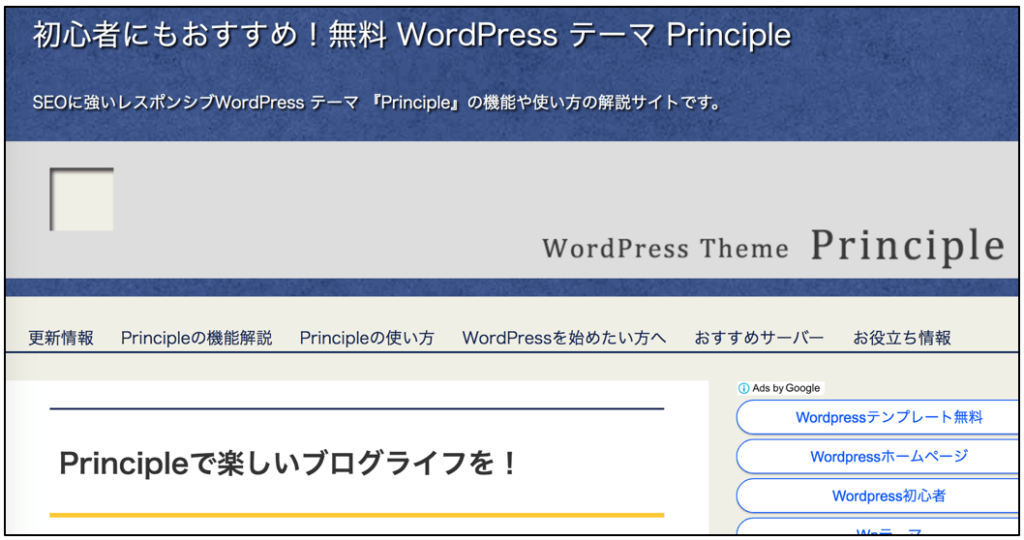Go to WordPressを始めたい方へ menu
Screen dimensions: 1024x540
coord(564,338)
